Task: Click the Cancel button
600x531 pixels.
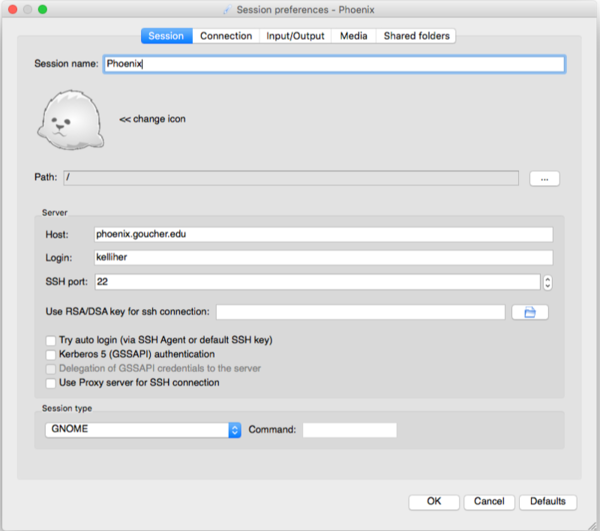Action: click(x=489, y=501)
